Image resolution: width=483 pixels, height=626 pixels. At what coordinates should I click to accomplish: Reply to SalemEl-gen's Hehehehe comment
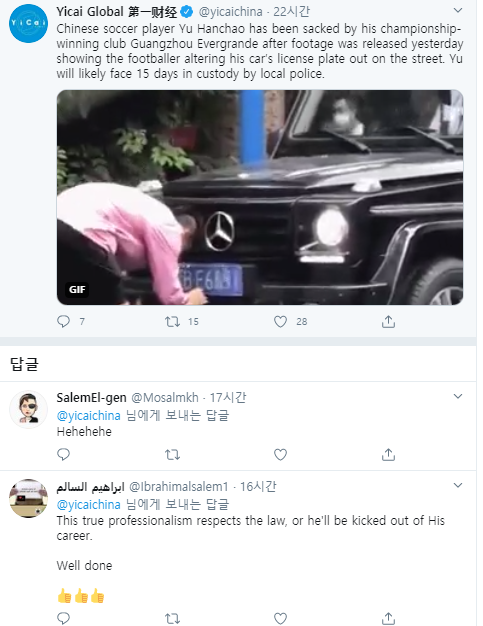click(x=63, y=454)
